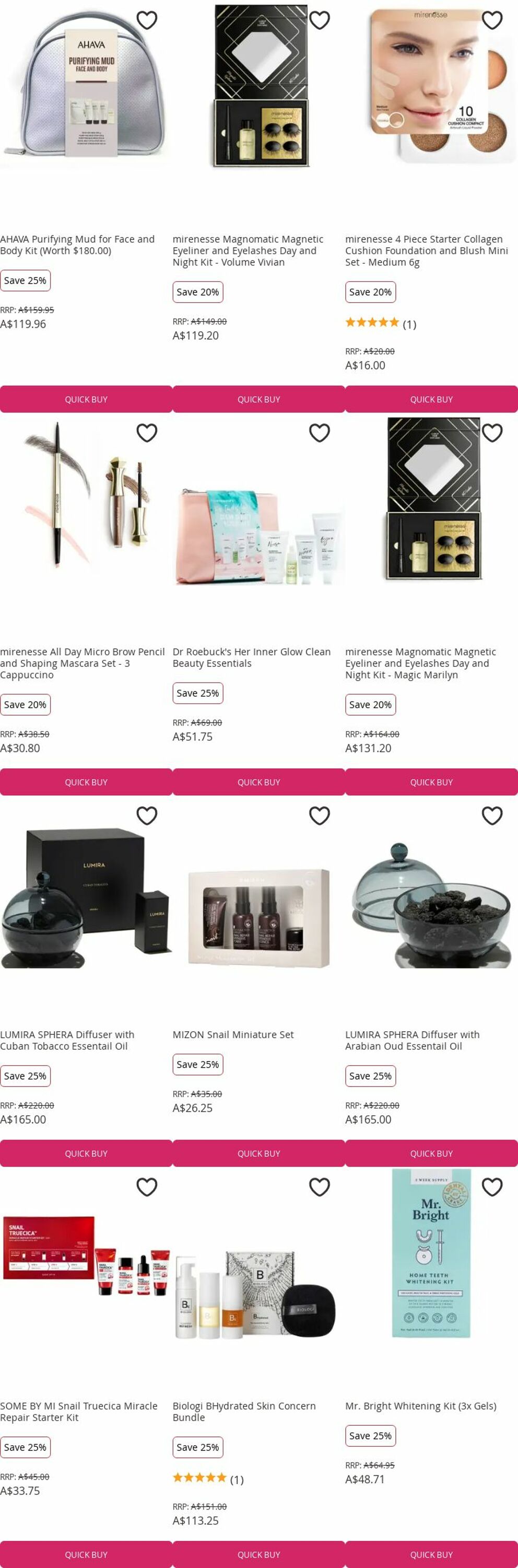Save Magic Marilyn kit with heart icon
Screen dimensions: 518x1568
click(x=492, y=433)
